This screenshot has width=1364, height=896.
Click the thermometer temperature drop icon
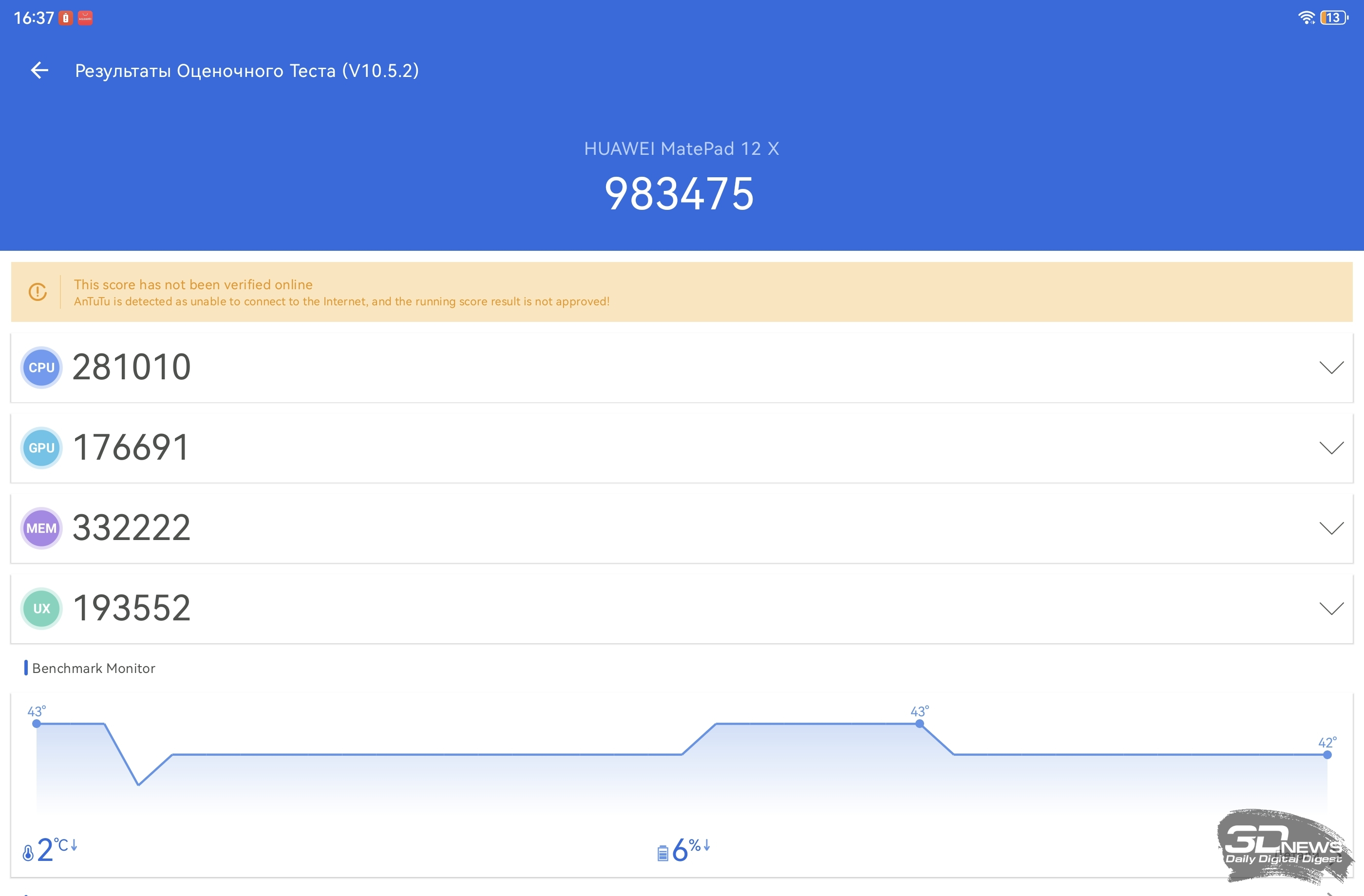[x=29, y=853]
